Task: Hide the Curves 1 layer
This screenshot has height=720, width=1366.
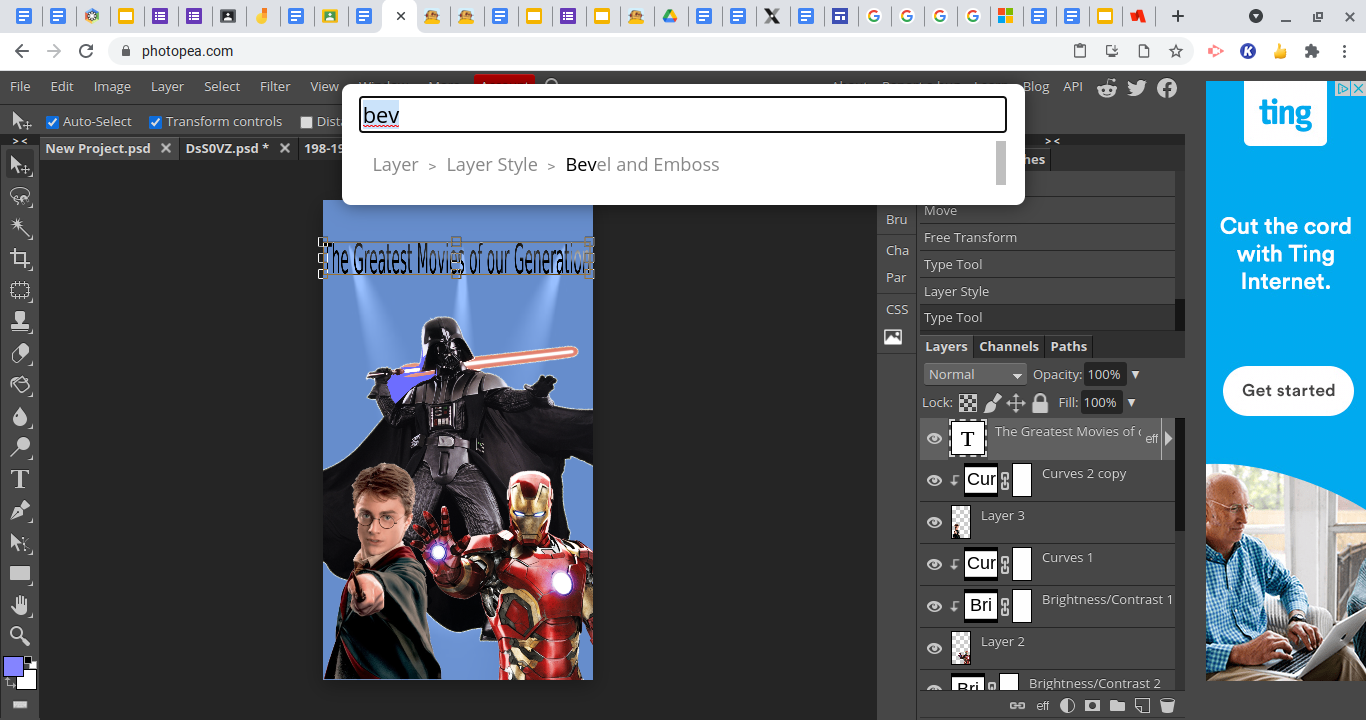Action: click(934, 565)
